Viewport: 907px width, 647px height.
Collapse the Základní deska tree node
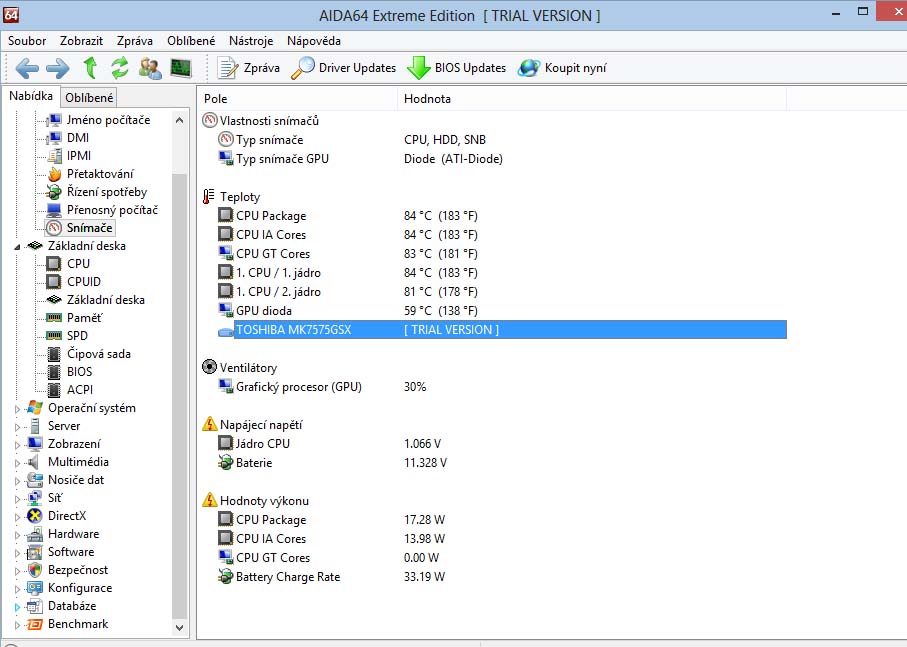tap(18, 246)
